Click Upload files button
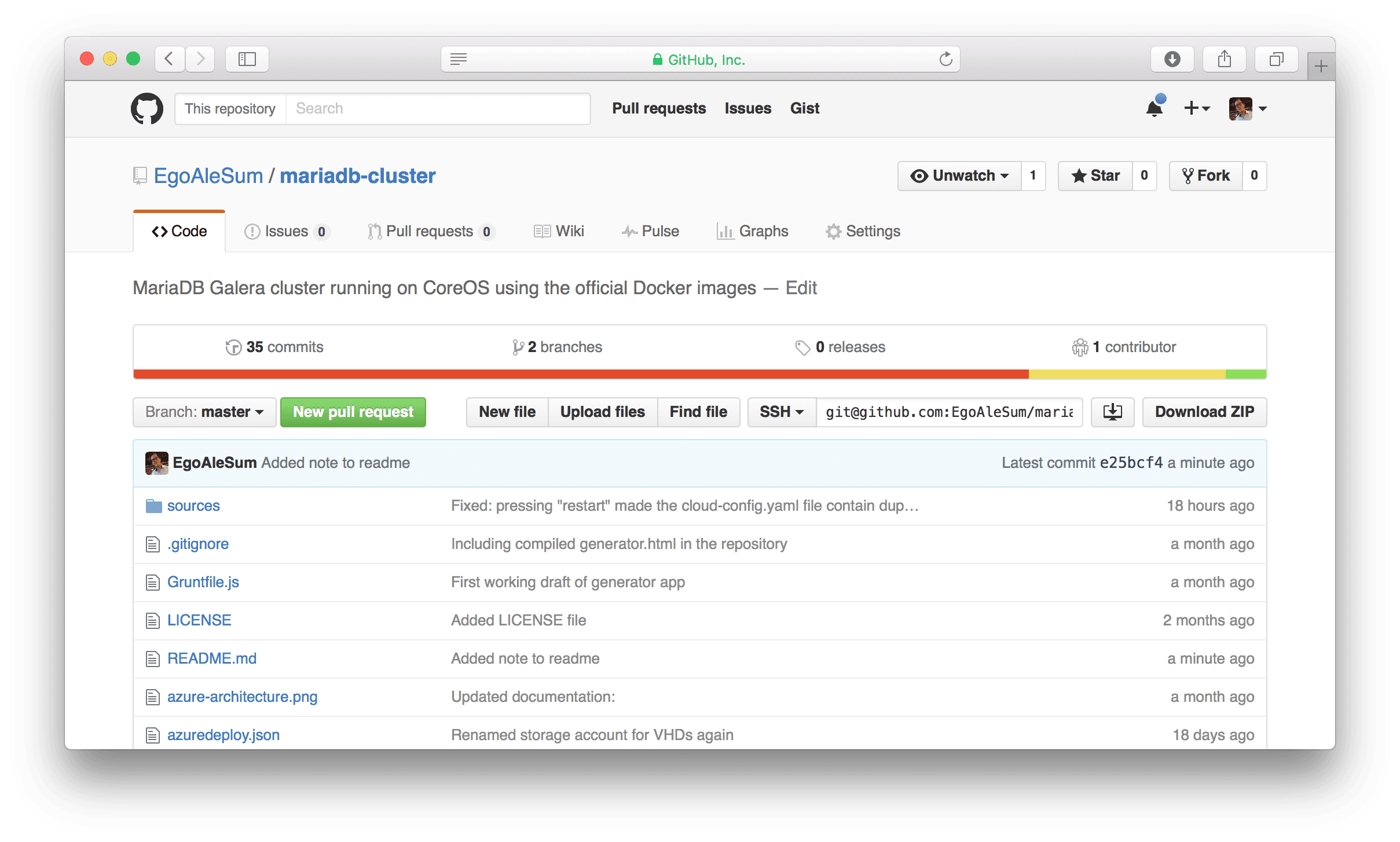Screen dimensions: 1400x842 pyautogui.click(x=602, y=412)
